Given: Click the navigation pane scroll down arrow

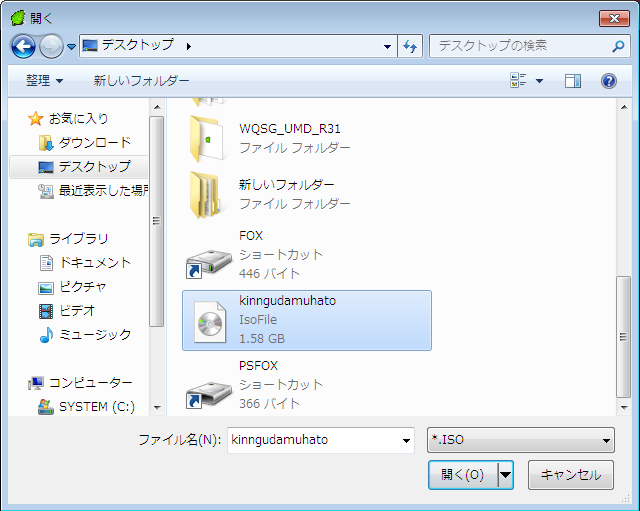Looking at the screenshot, I should pos(157,407).
